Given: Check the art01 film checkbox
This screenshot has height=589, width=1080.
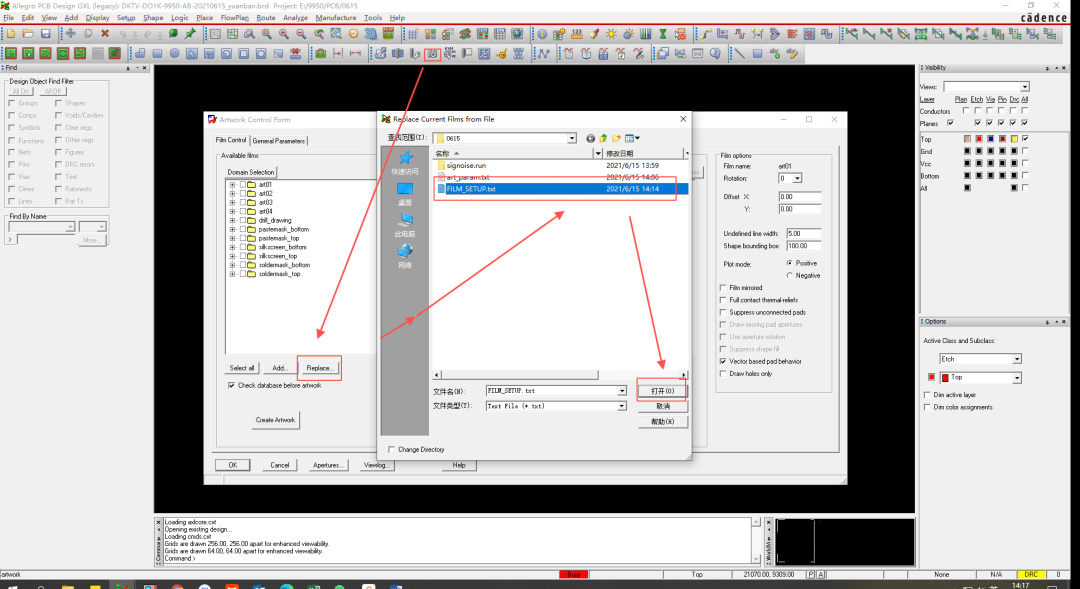Looking at the screenshot, I should [242, 185].
